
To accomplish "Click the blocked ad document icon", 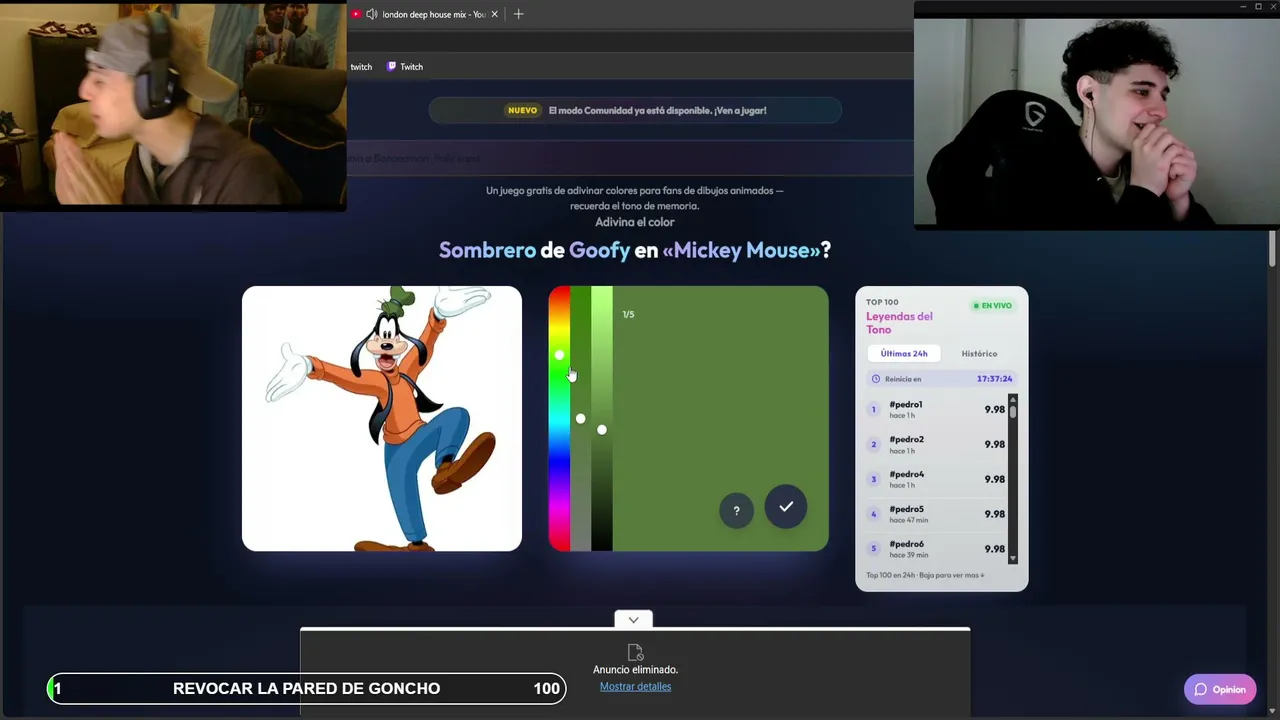I will [635, 653].
